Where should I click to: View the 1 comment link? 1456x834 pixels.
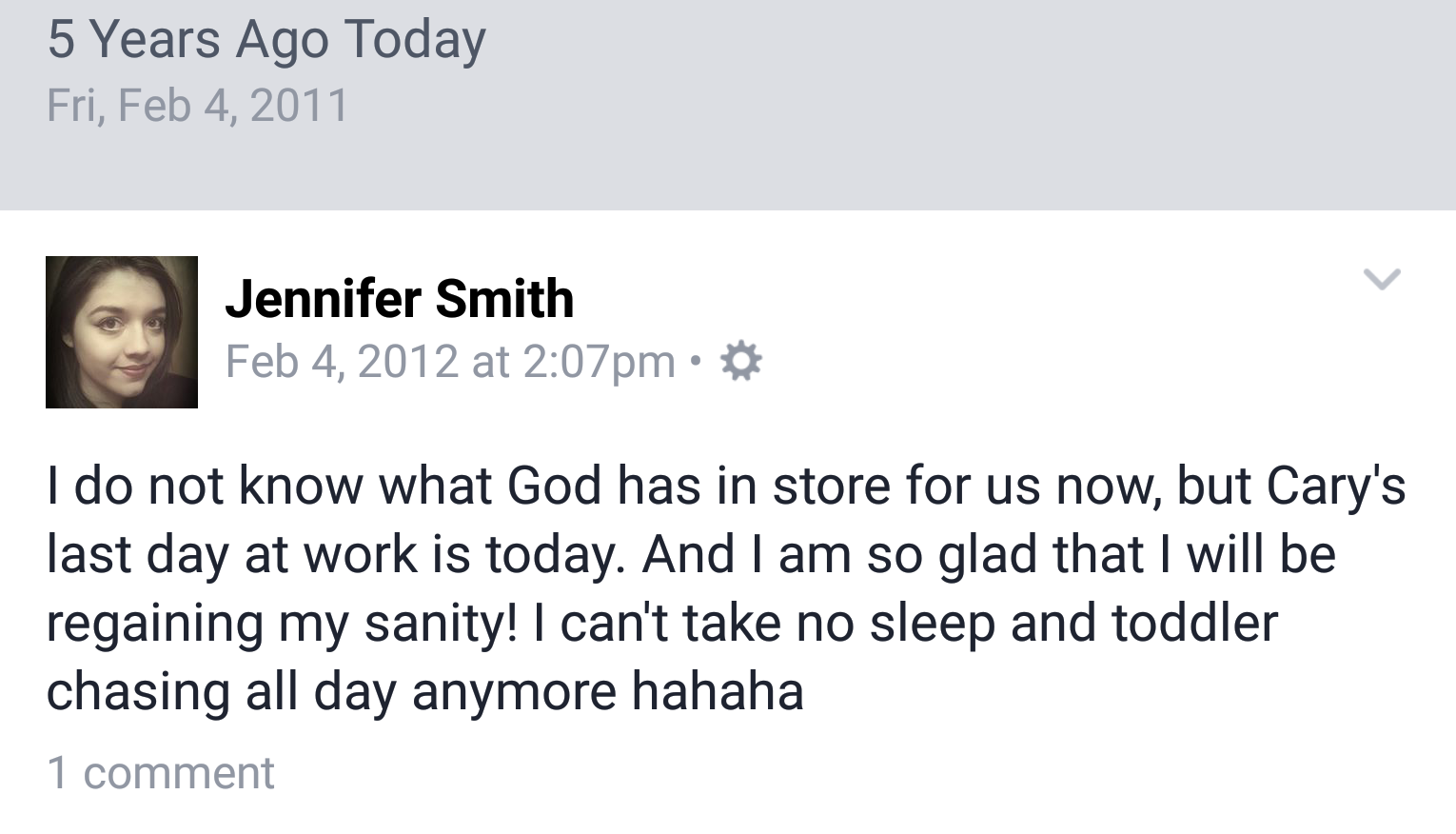161,772
